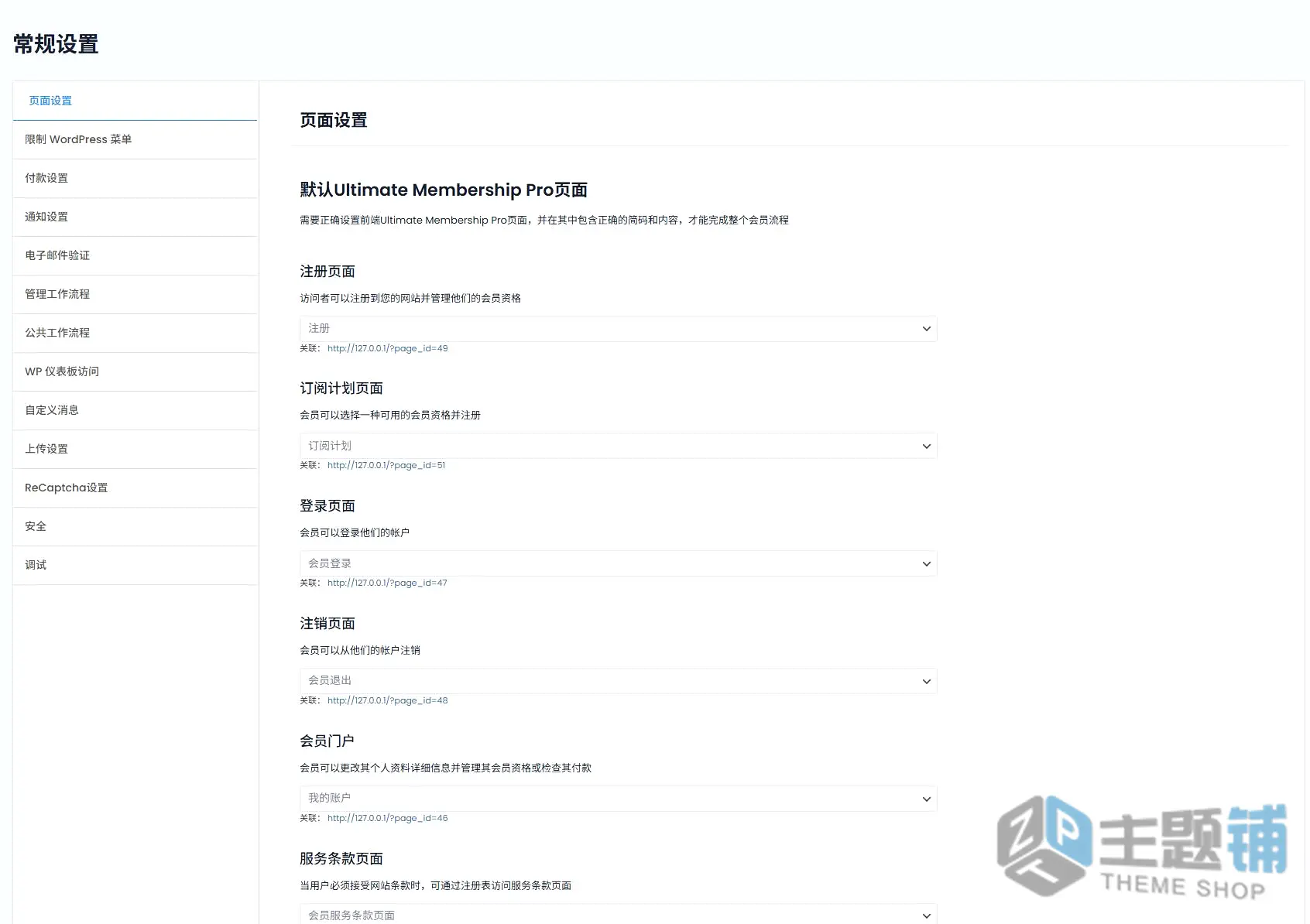The image size is (1310, 924).
Task: Click the 会员门户 section heading
Action: point(327,741)
